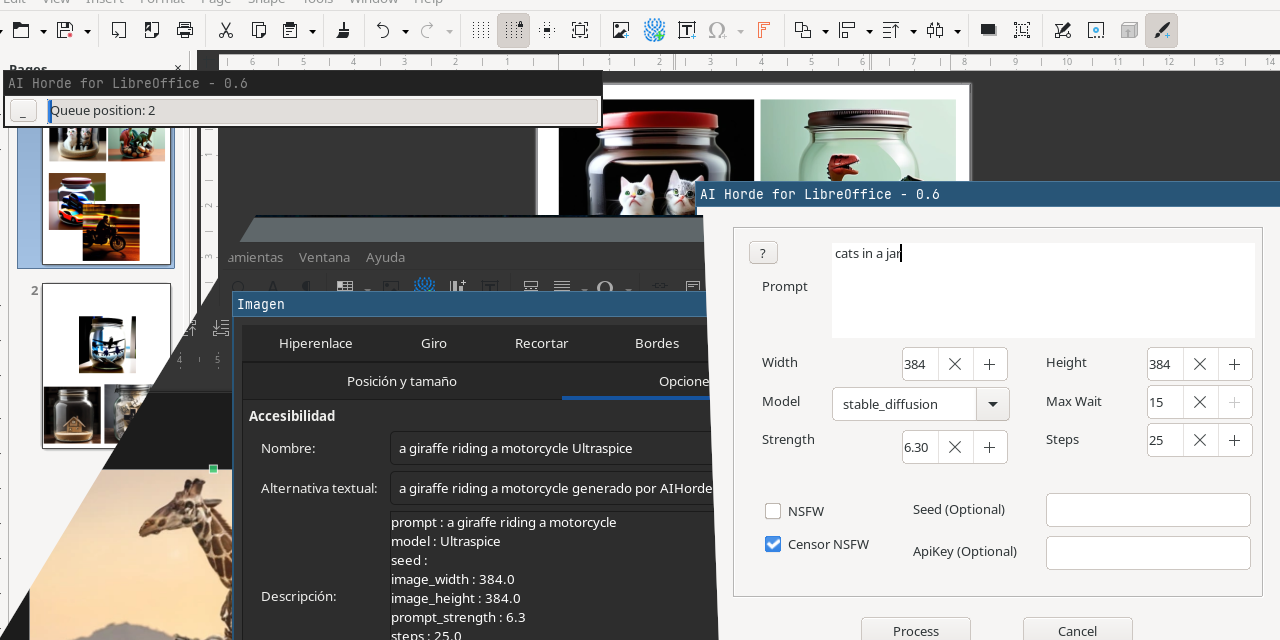The width and height of the screenshot is (1280, 640).
Task: Increase Width with the plus stepper
Action: click(989, 364)
